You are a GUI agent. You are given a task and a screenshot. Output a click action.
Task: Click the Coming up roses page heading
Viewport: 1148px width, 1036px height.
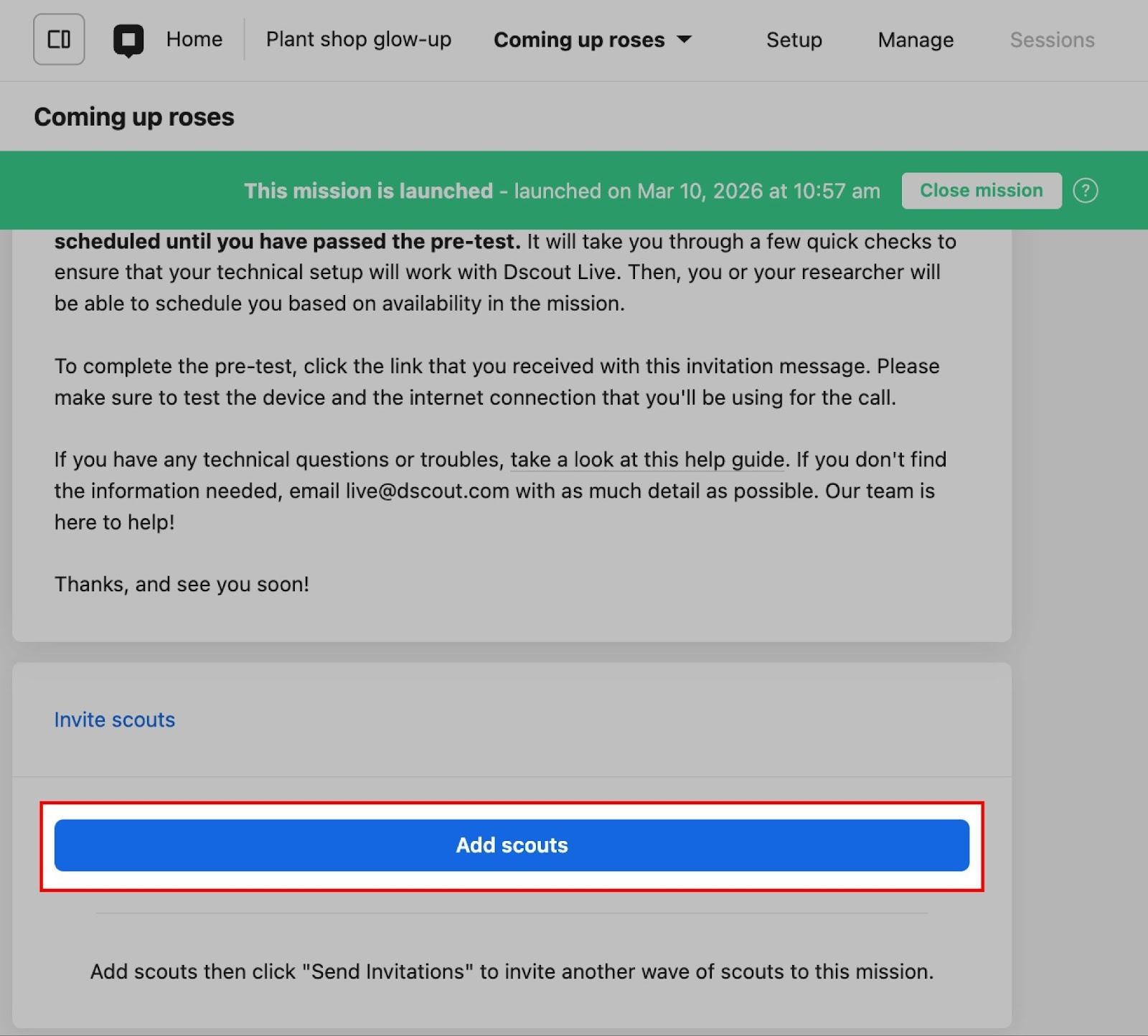134,117
